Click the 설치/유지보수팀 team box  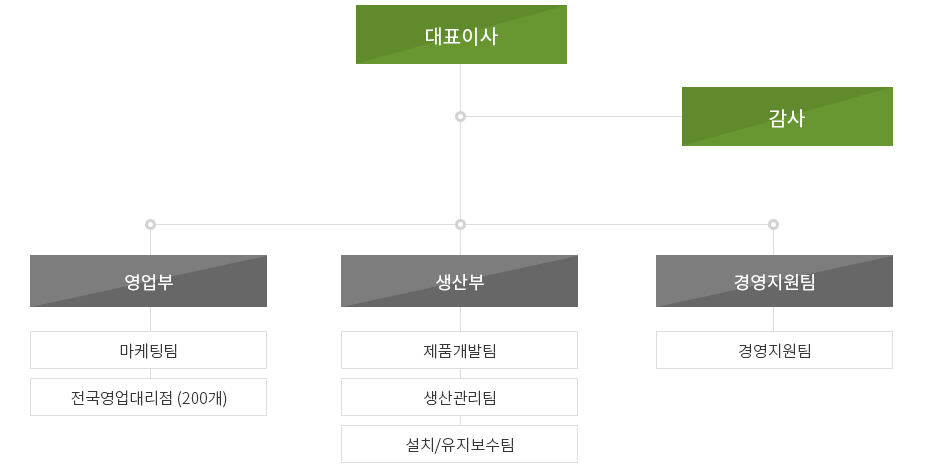459,444
